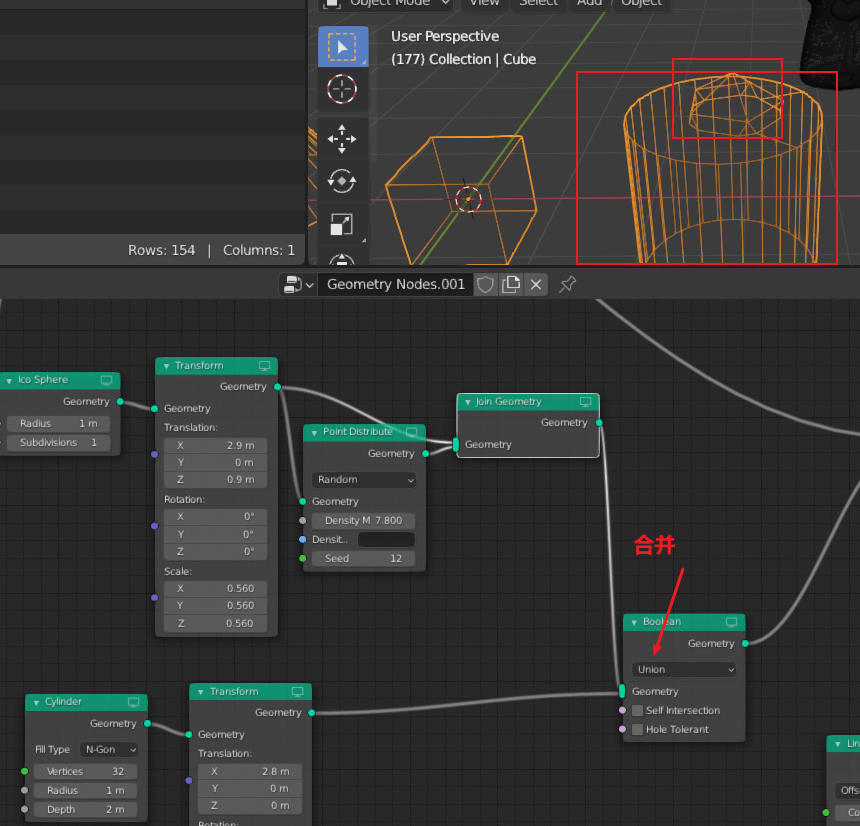Activate the 3D Cursor tool
This screenshot has width=860, height=826.
pos(341,89)
